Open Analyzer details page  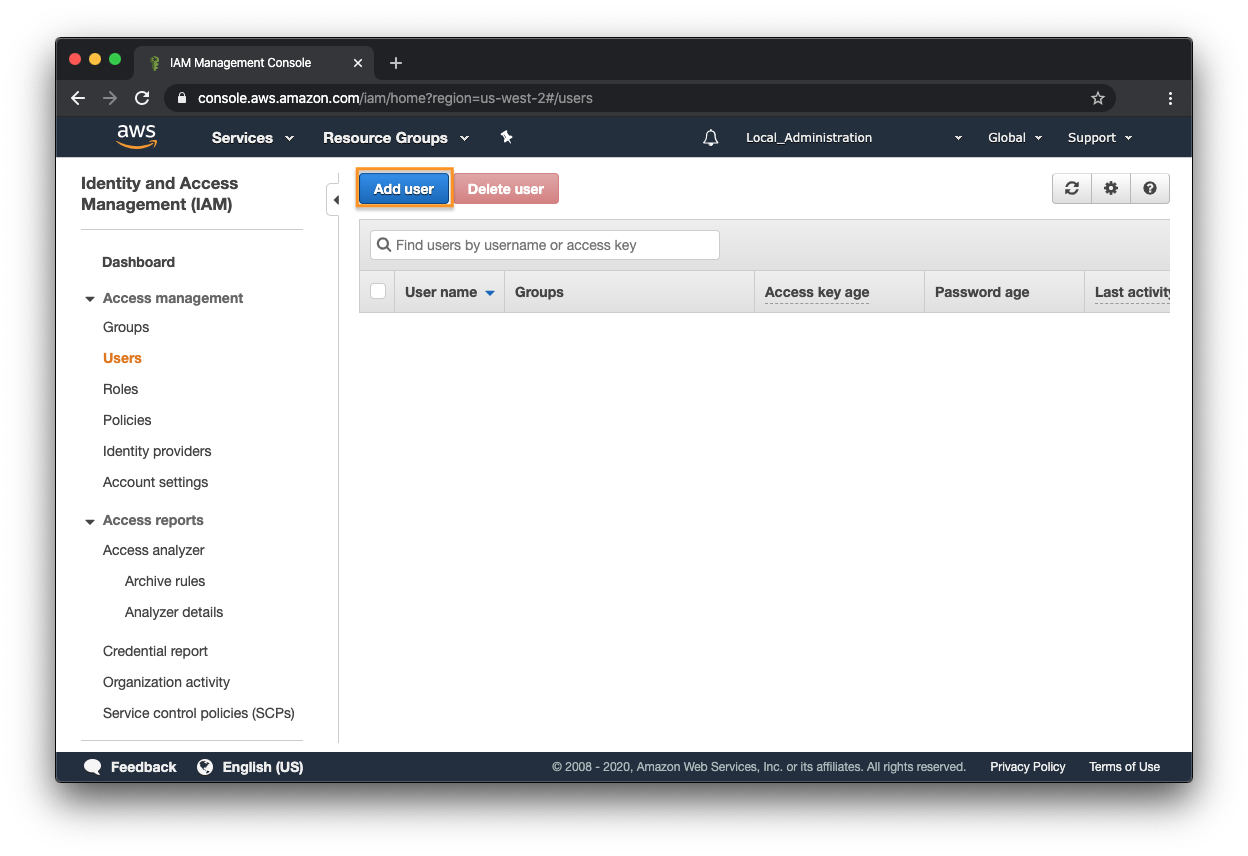[174, 612]
